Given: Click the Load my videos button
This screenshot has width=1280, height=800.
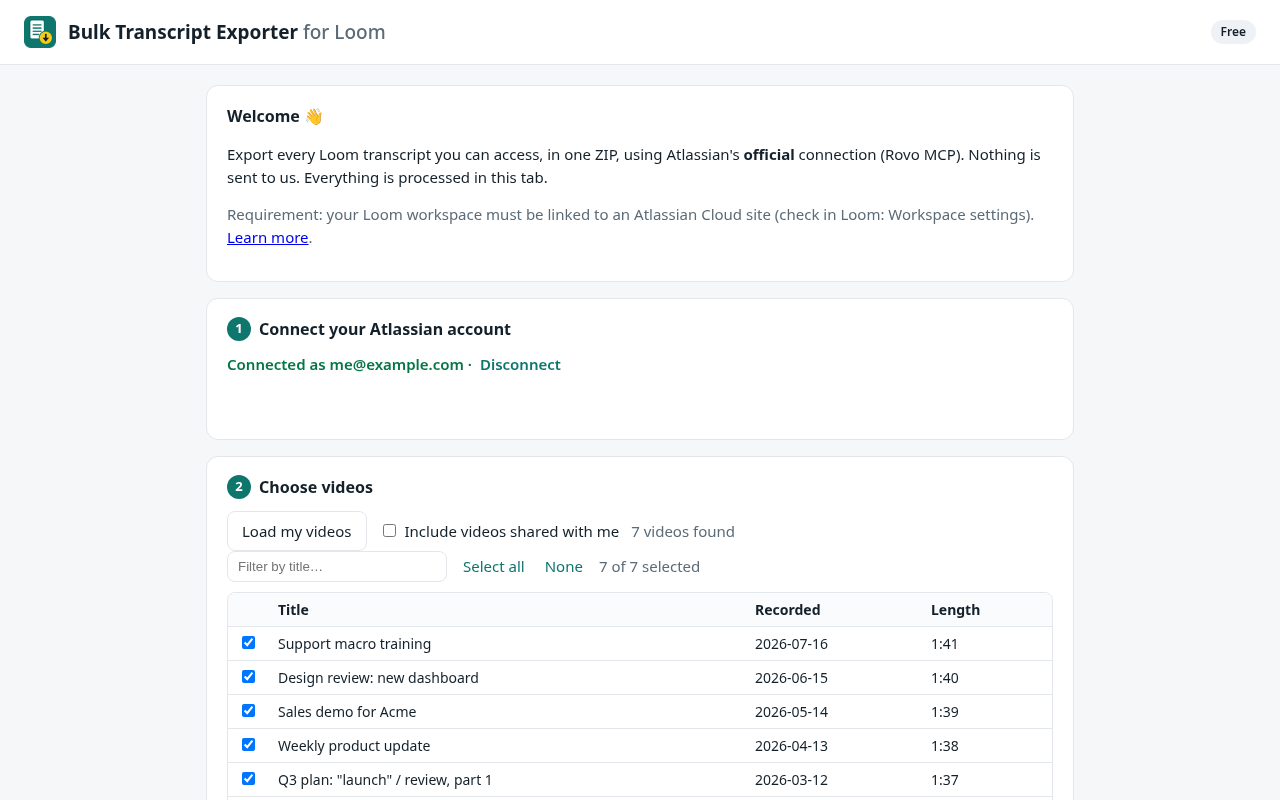Looking at the screenshot, I should [x=297, y=531].
